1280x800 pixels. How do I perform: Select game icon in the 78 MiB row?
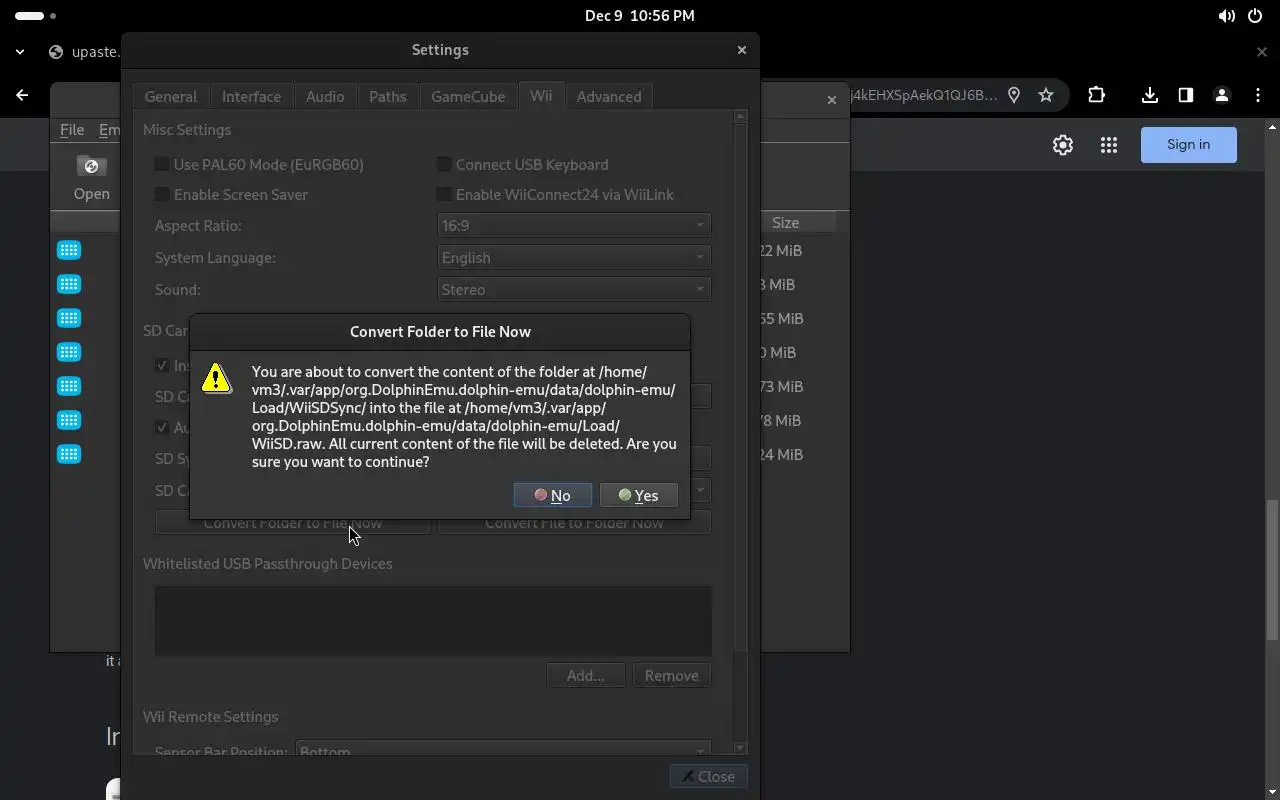[x=69, y=420]
